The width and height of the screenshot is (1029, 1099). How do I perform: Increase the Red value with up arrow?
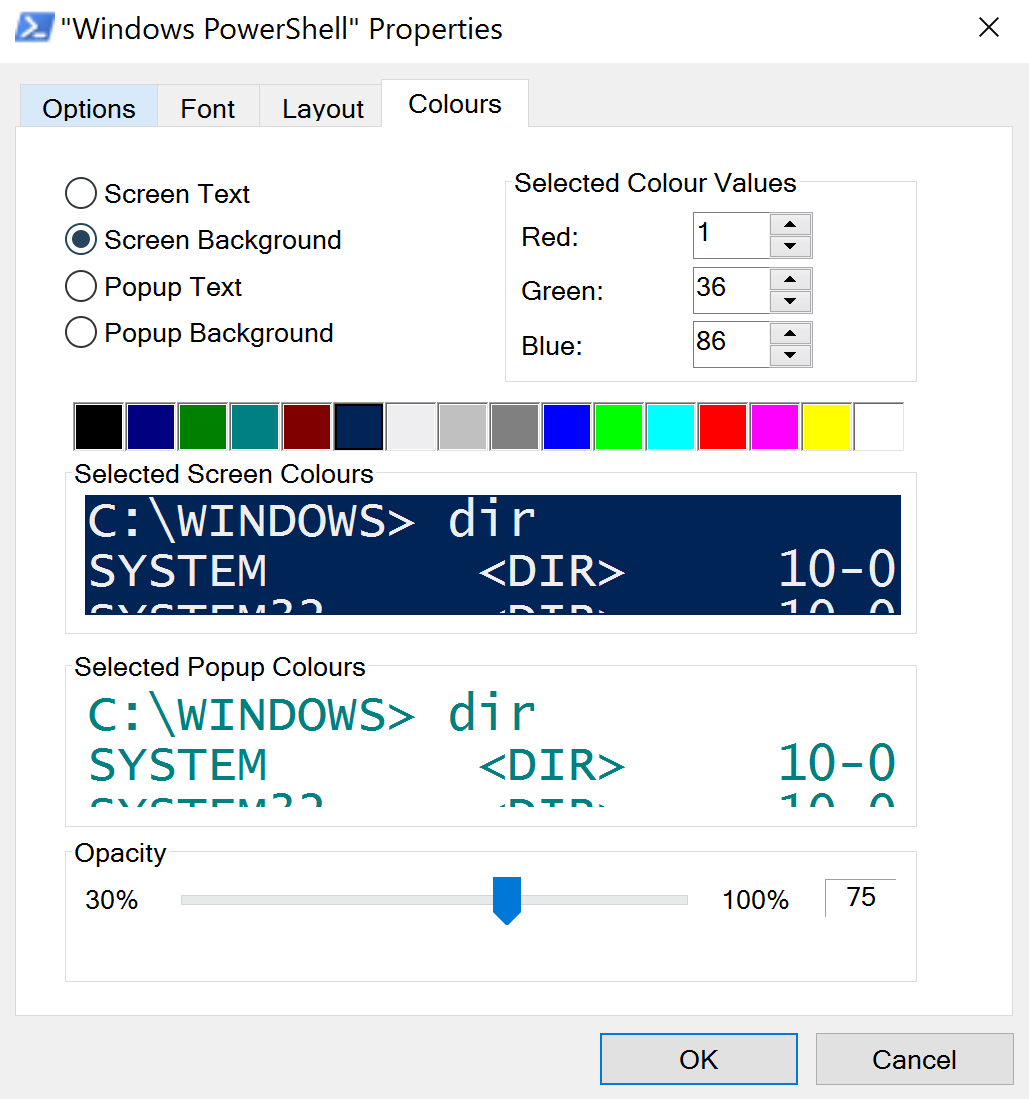point(790,224)
